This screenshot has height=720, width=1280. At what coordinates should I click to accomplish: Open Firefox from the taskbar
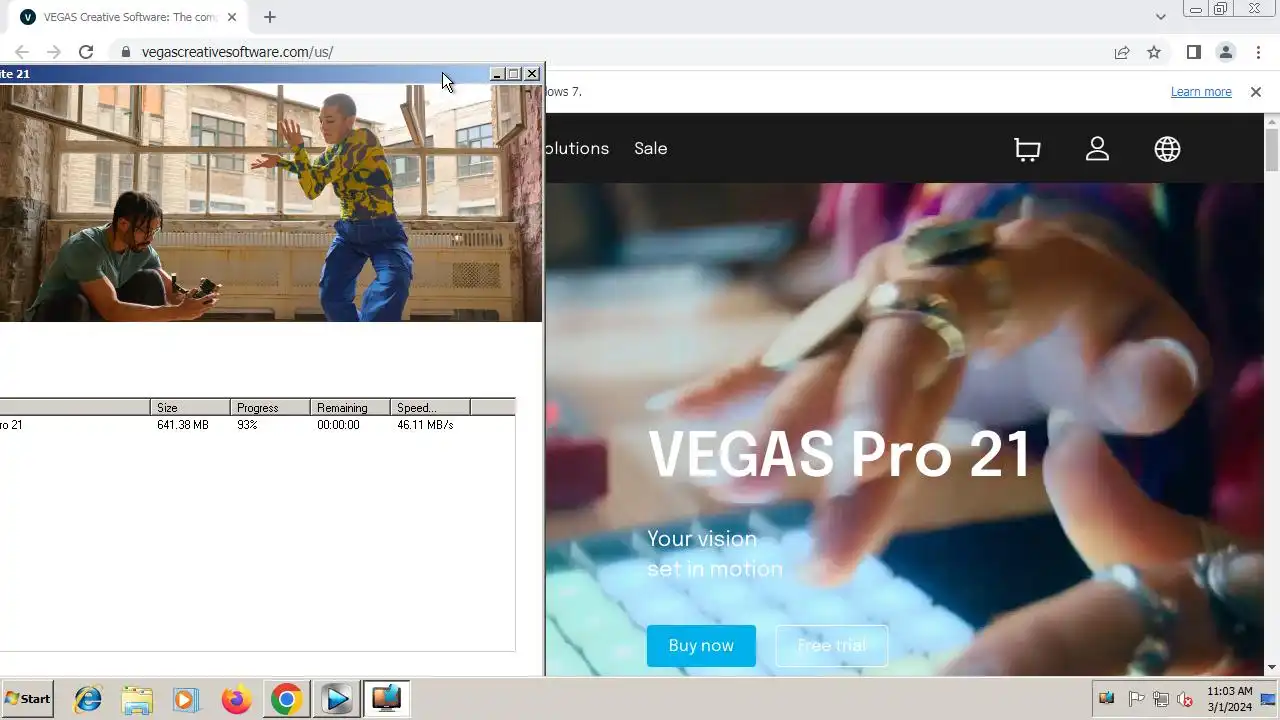pos(236,699)
